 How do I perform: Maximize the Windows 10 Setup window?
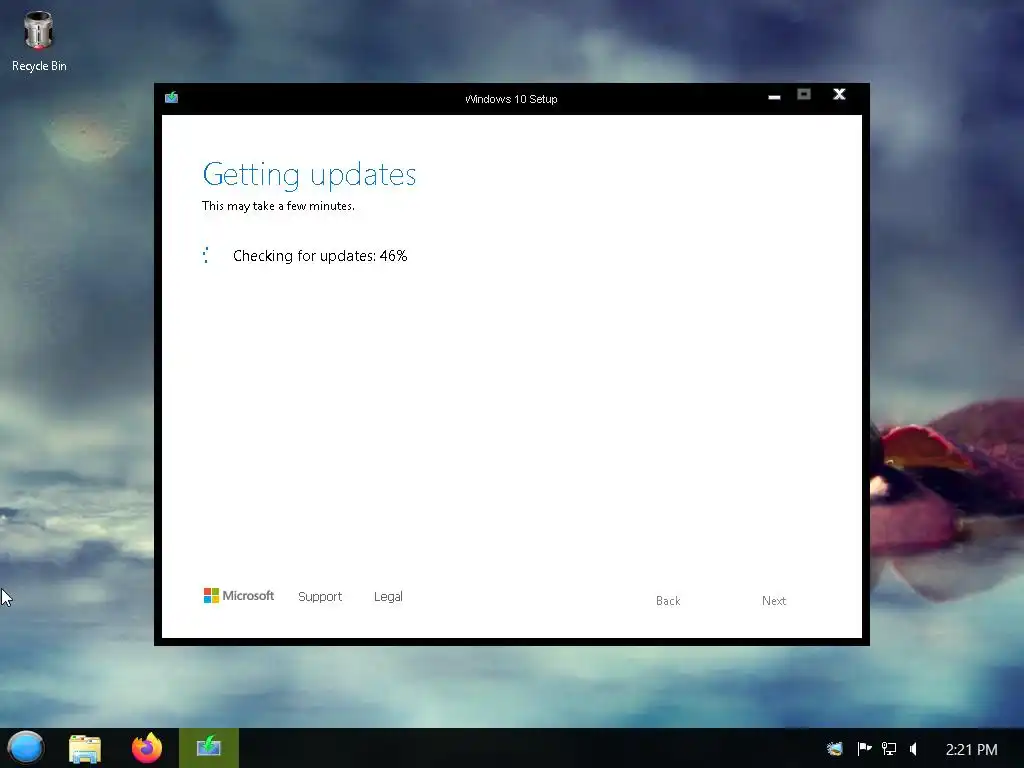point(804,95)
